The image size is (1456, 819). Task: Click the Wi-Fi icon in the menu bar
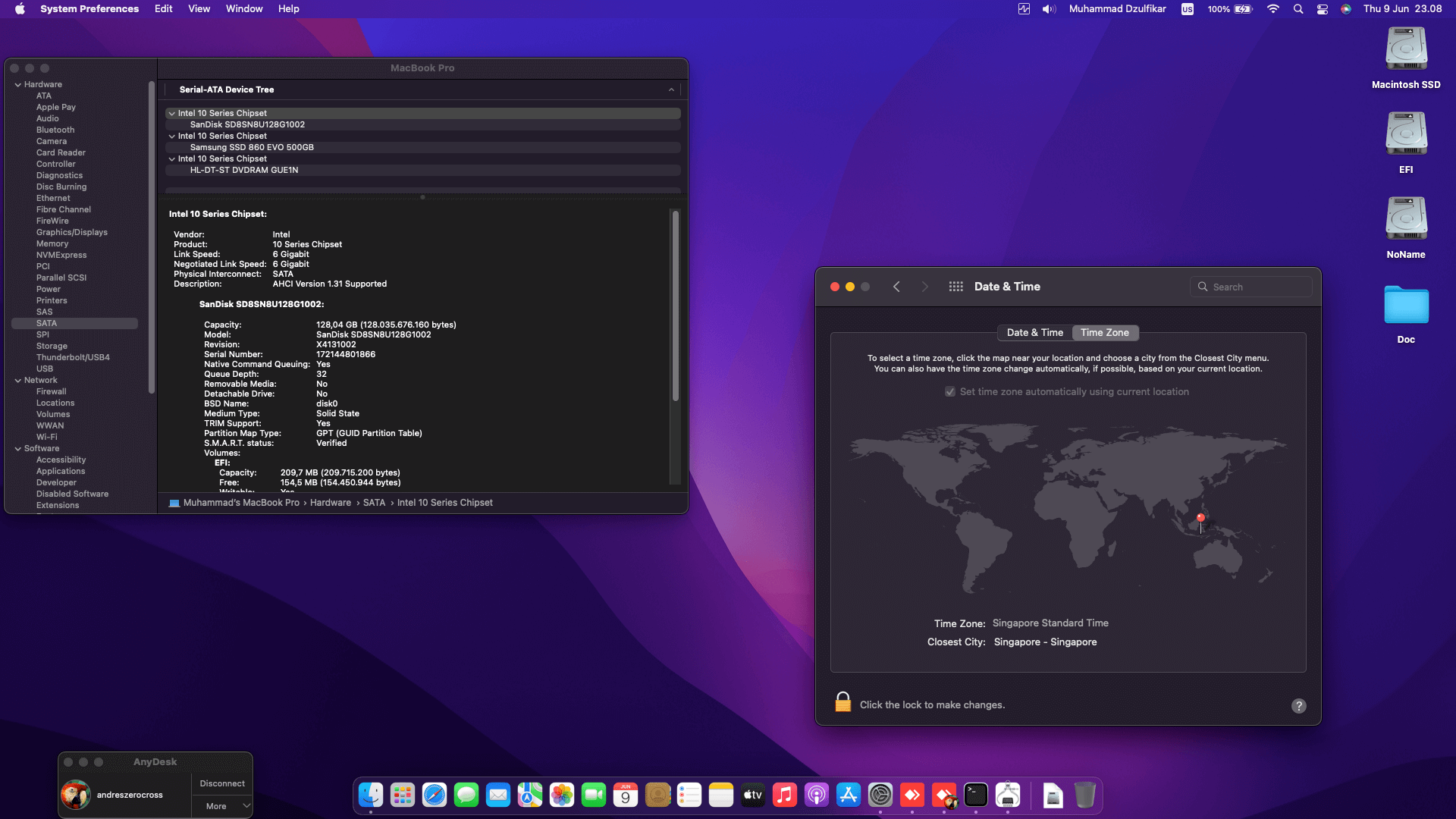pos(1273,9)
